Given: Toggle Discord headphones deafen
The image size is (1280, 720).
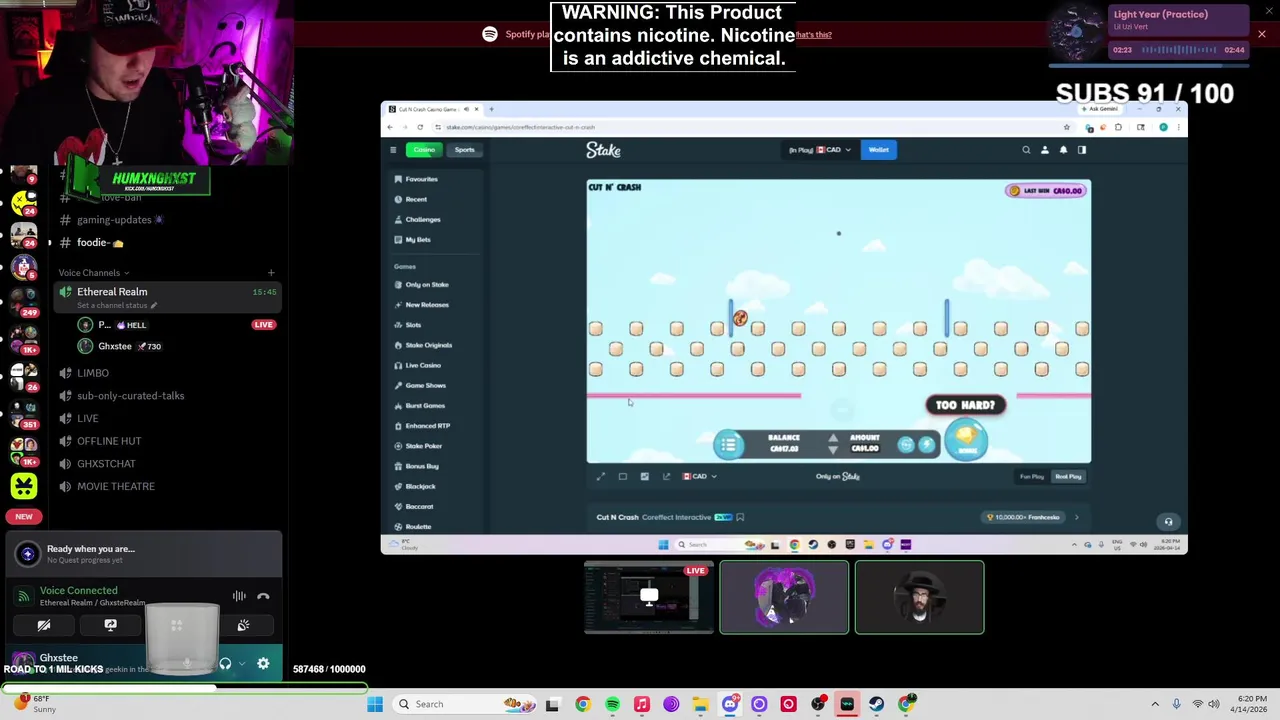Looking at the screenshot, I should (225, 663).
